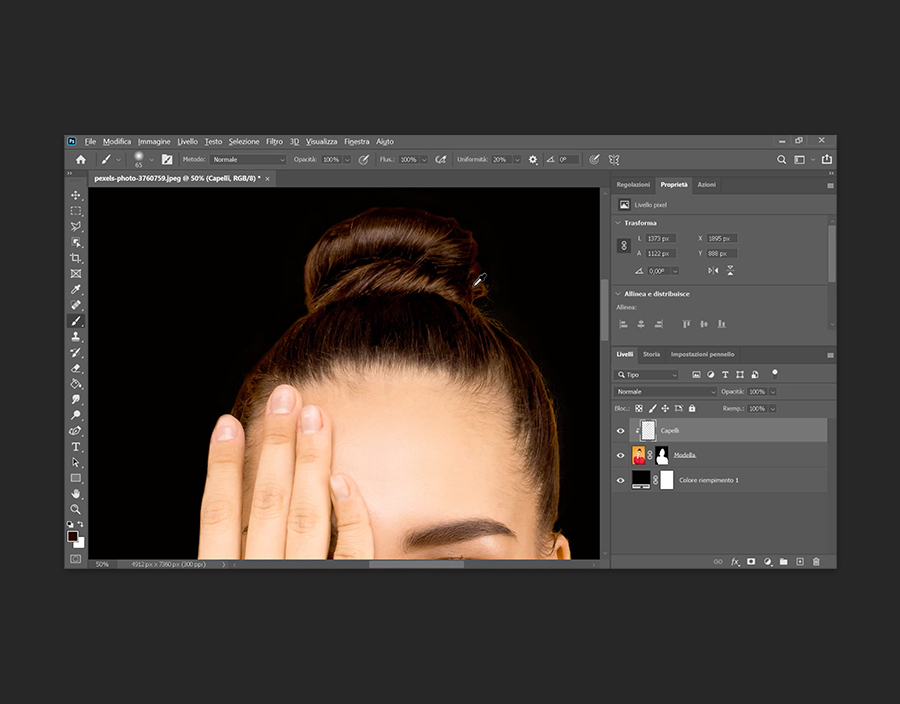Open the Filtro menu
The height and width of the screenshot is (704, 900).
pos(274,142)
